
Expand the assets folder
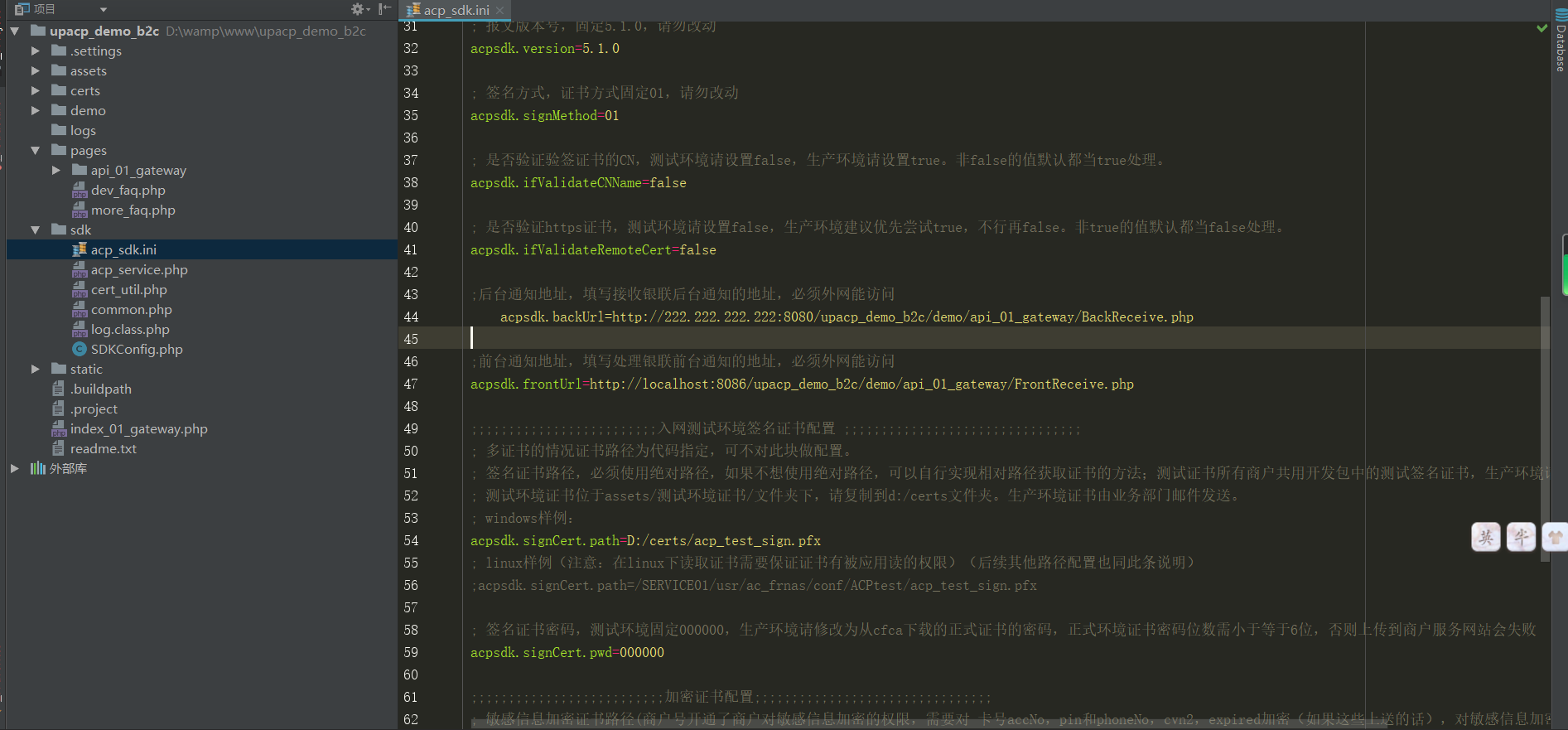[35, 71]
